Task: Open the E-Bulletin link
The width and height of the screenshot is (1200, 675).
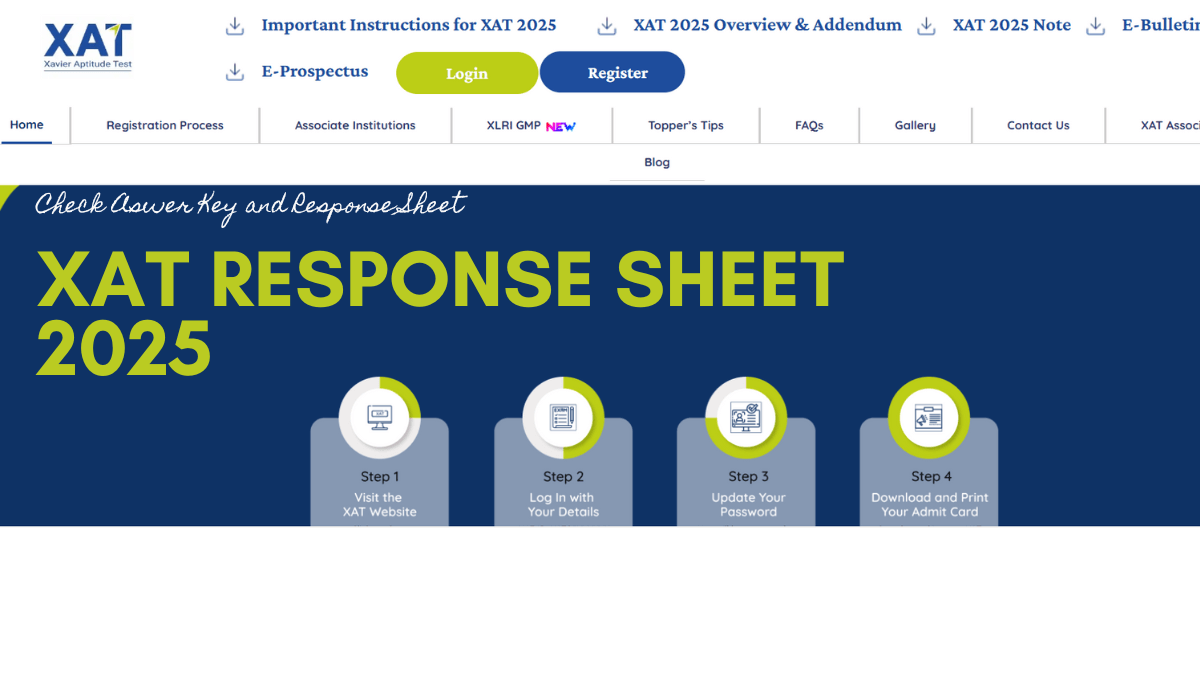Action: click(x=1161, y=25)
